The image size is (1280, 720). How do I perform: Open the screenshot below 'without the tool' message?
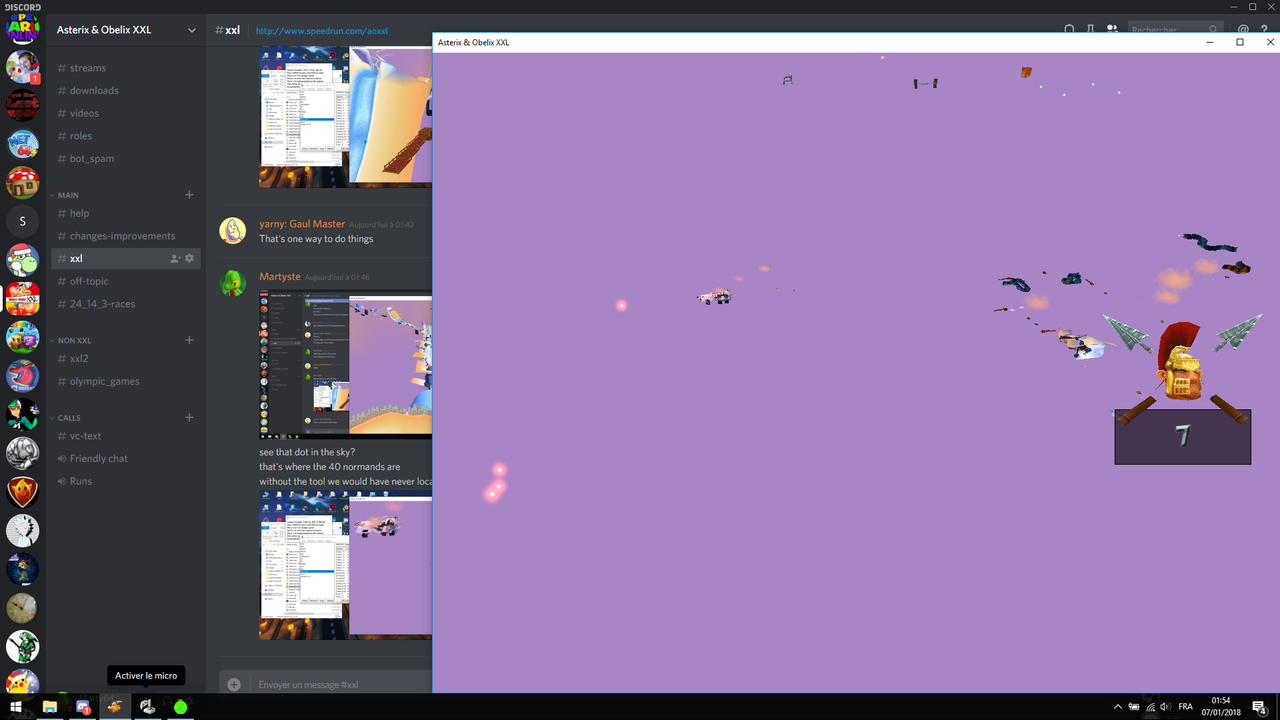(346, 565)
